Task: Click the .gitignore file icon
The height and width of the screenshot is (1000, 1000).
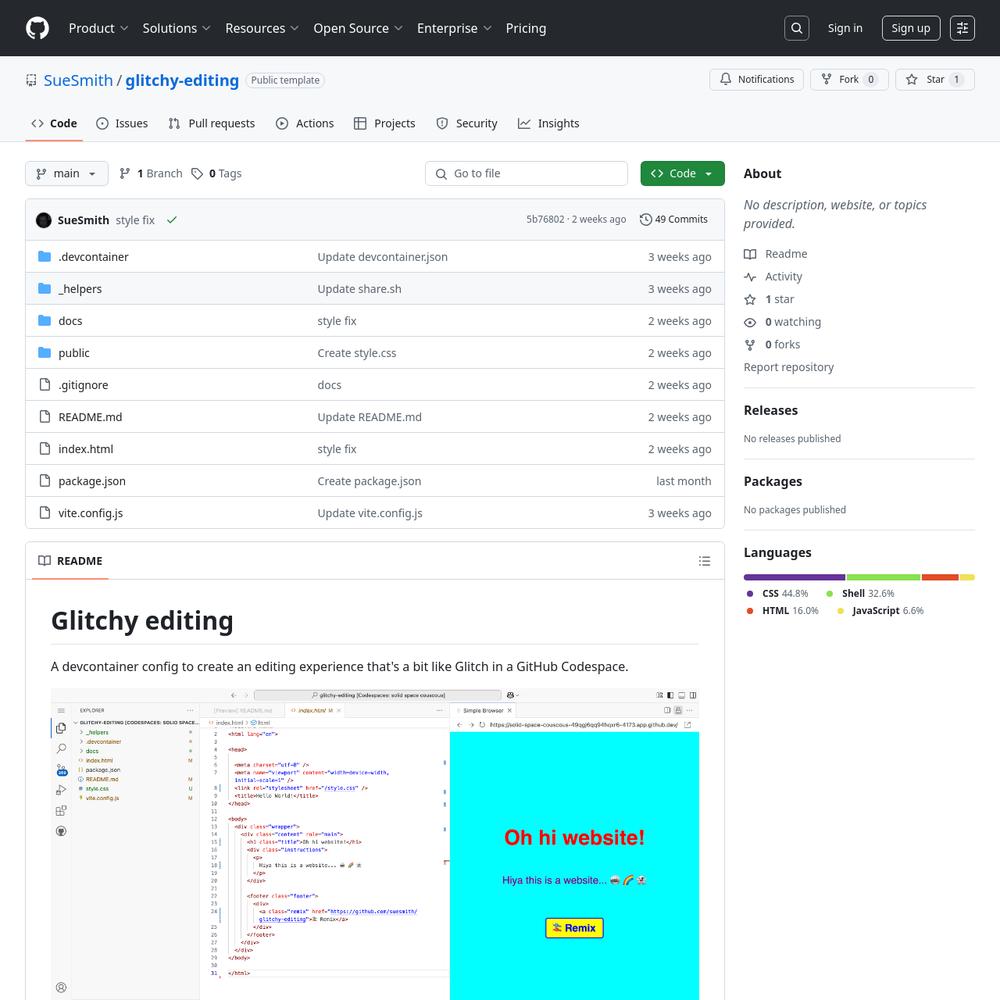Action: point(45,385)
